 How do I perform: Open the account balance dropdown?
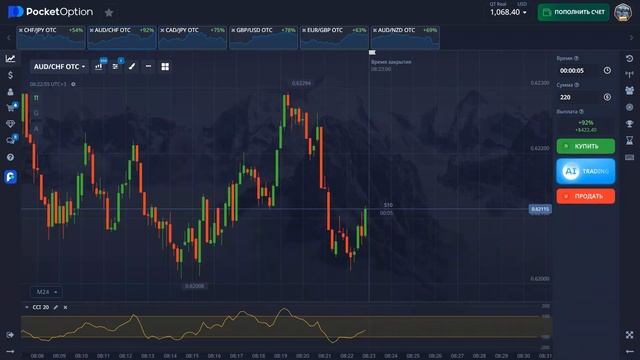pos(508,12)
